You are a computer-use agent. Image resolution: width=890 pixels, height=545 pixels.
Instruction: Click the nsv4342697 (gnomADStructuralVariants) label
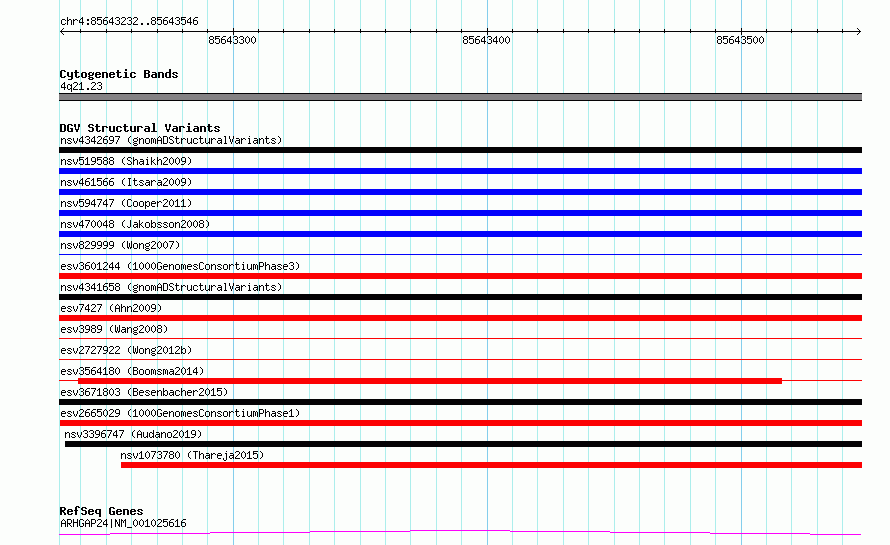(171, 140)
